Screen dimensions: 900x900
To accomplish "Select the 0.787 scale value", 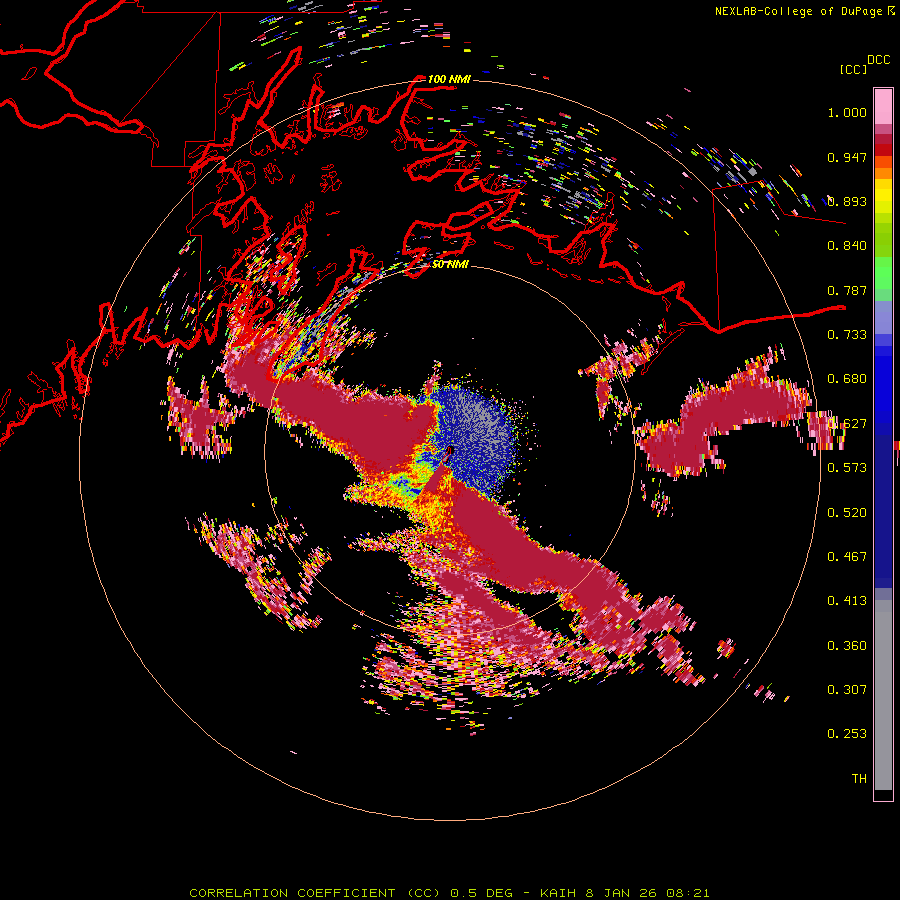I will coord(847,290).
